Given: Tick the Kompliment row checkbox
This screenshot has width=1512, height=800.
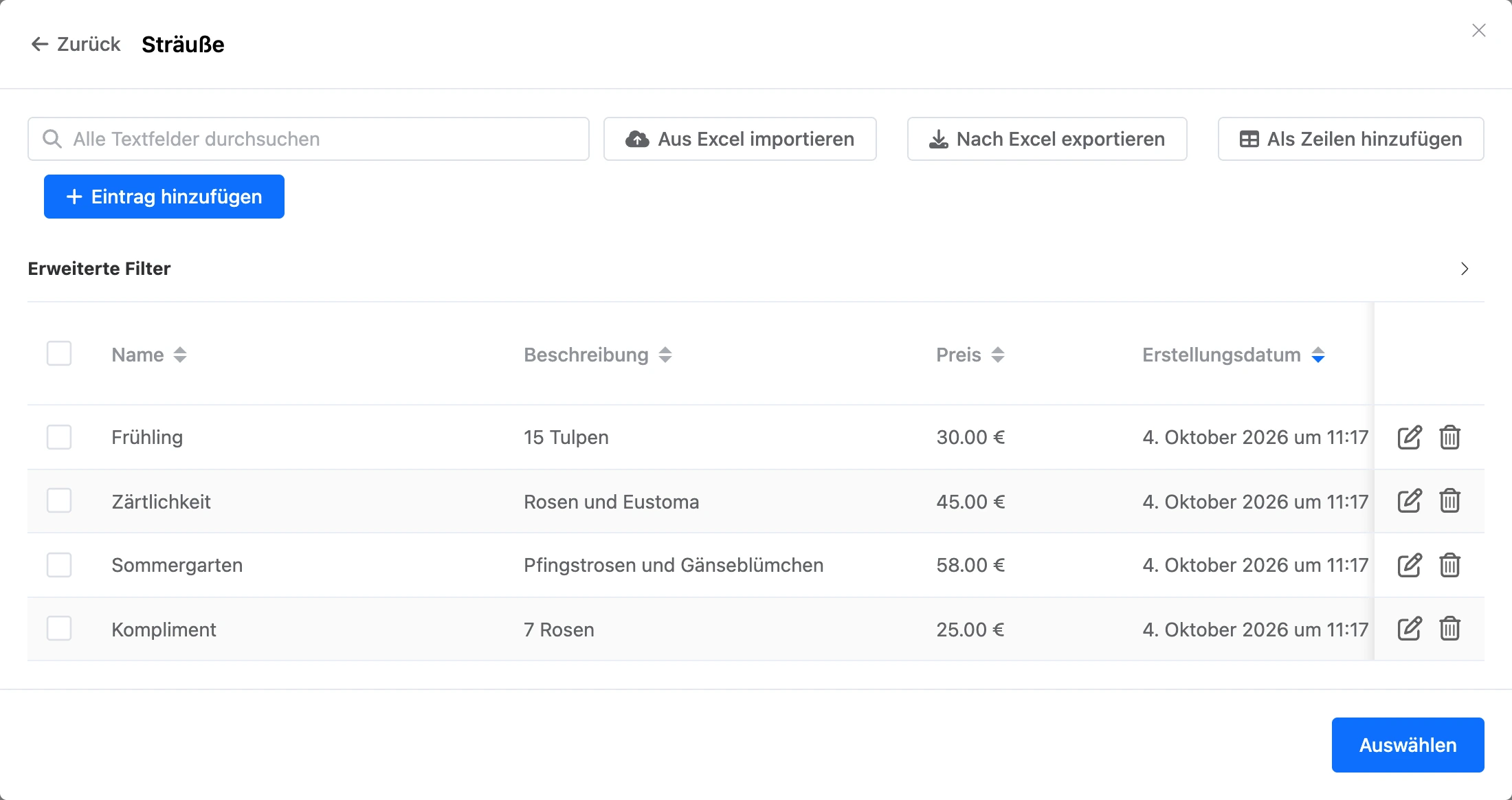Looking at the screenshot, I should [x=59, y=628].
